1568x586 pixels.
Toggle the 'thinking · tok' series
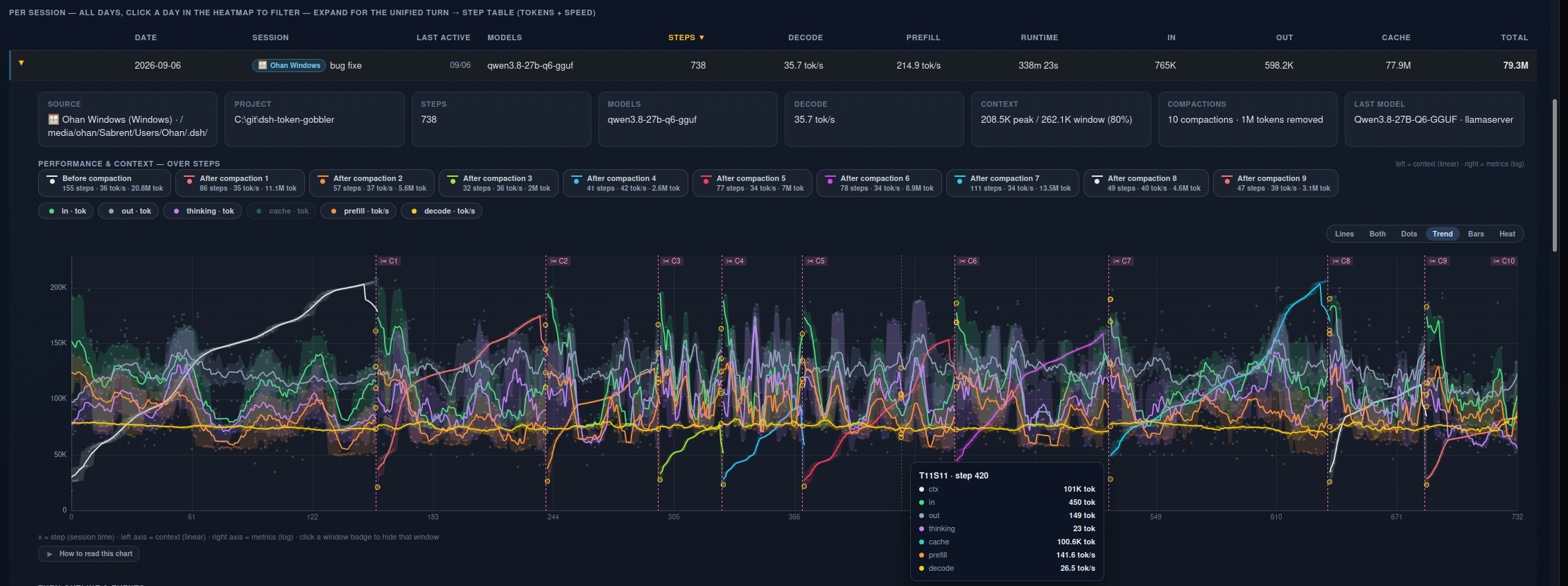click(x=202, y=211)
